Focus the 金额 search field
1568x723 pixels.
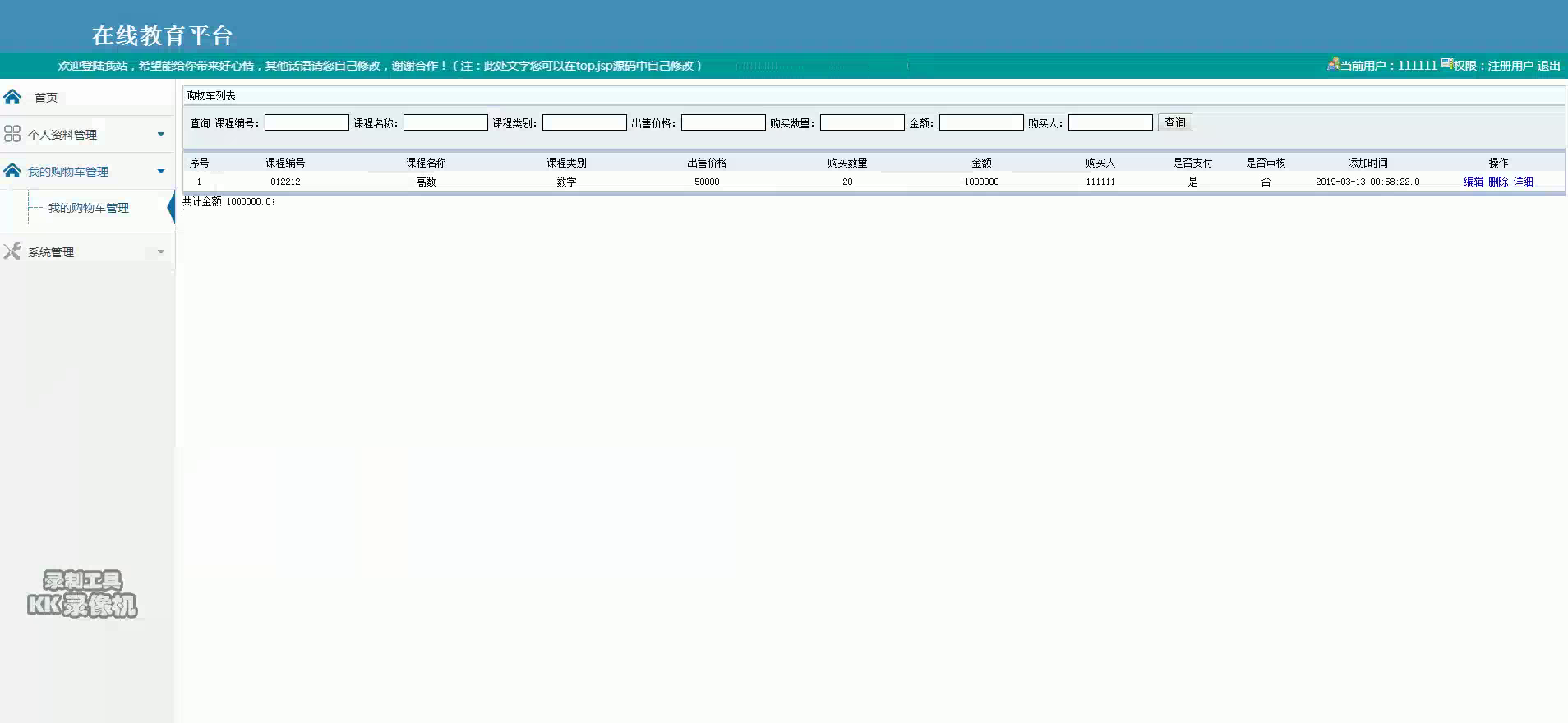point(981,122)
